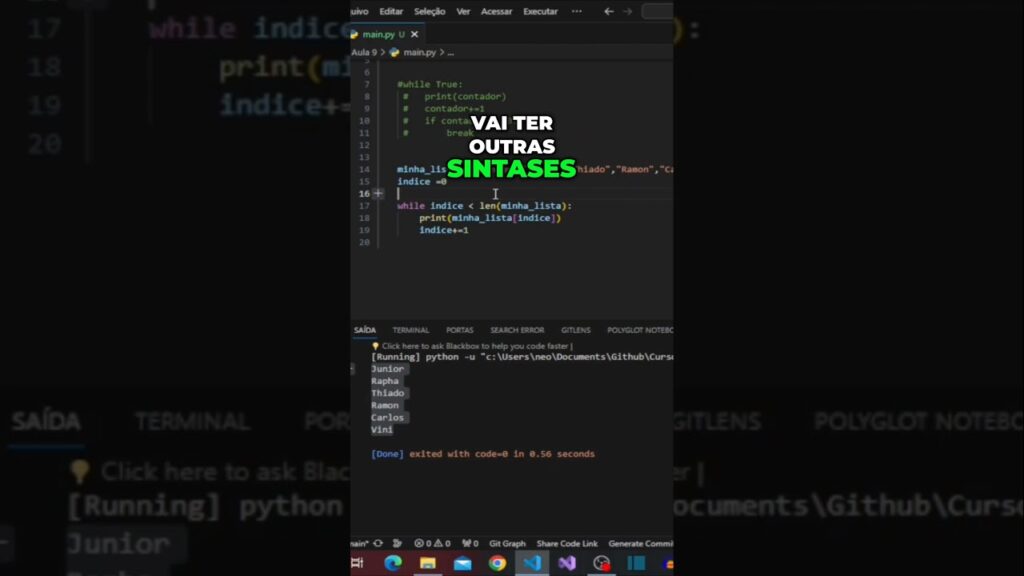This screenshot has width=1024, height=576.
Task: Click the Share Code Link button
Action: [x=568, y=544]
